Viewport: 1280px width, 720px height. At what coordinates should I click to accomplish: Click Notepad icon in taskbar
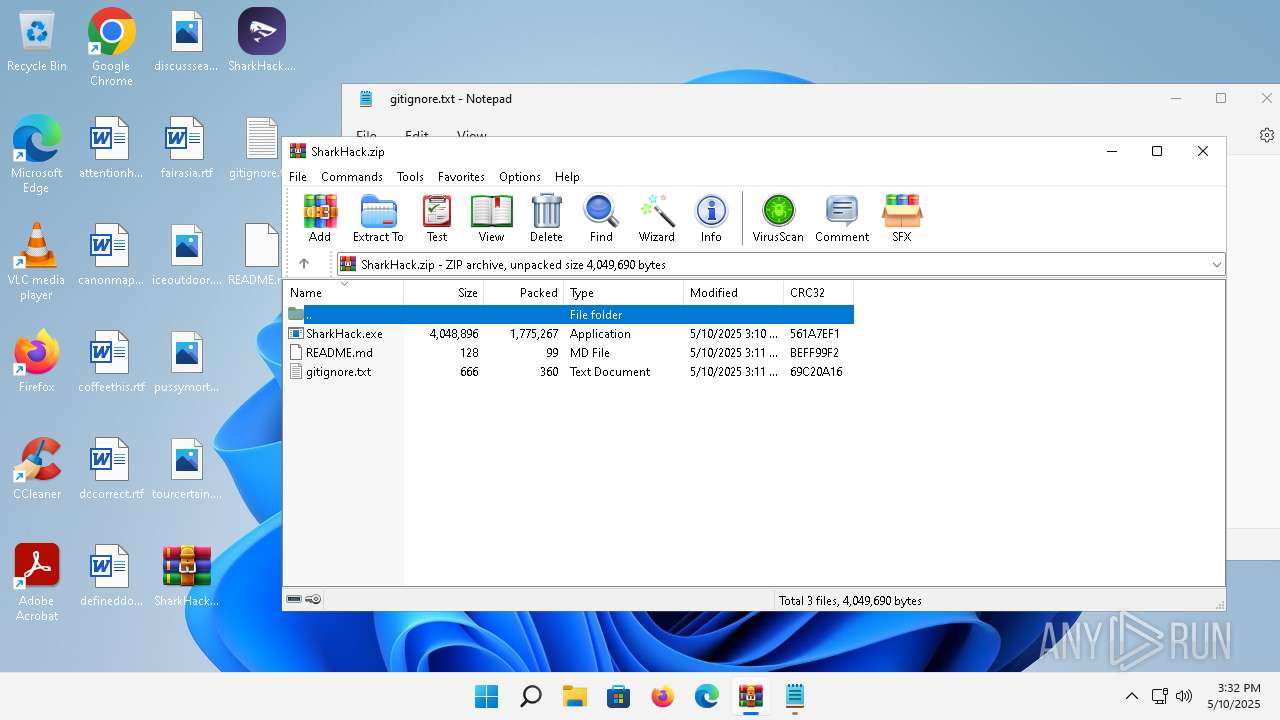pos(795,696)
